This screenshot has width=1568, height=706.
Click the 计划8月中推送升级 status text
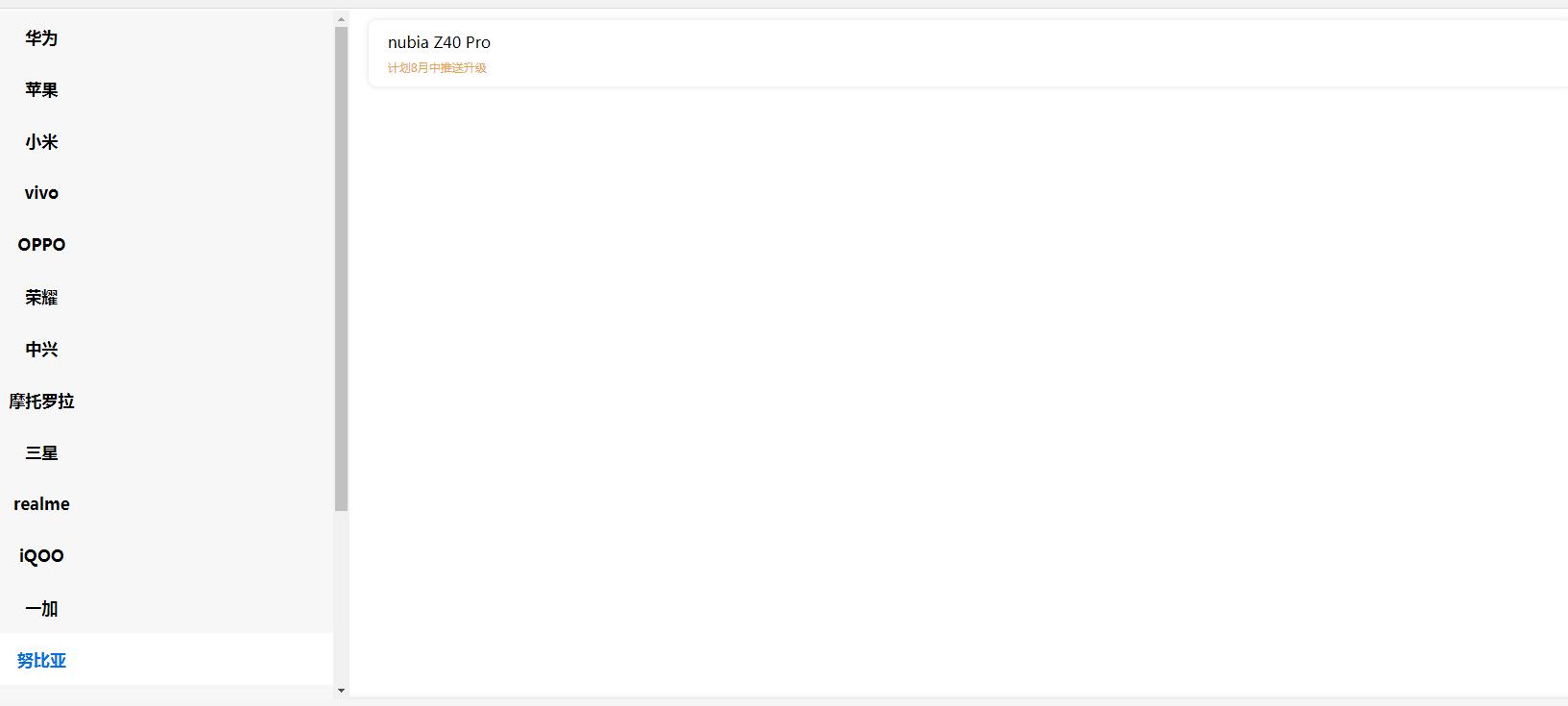(437, 68)
